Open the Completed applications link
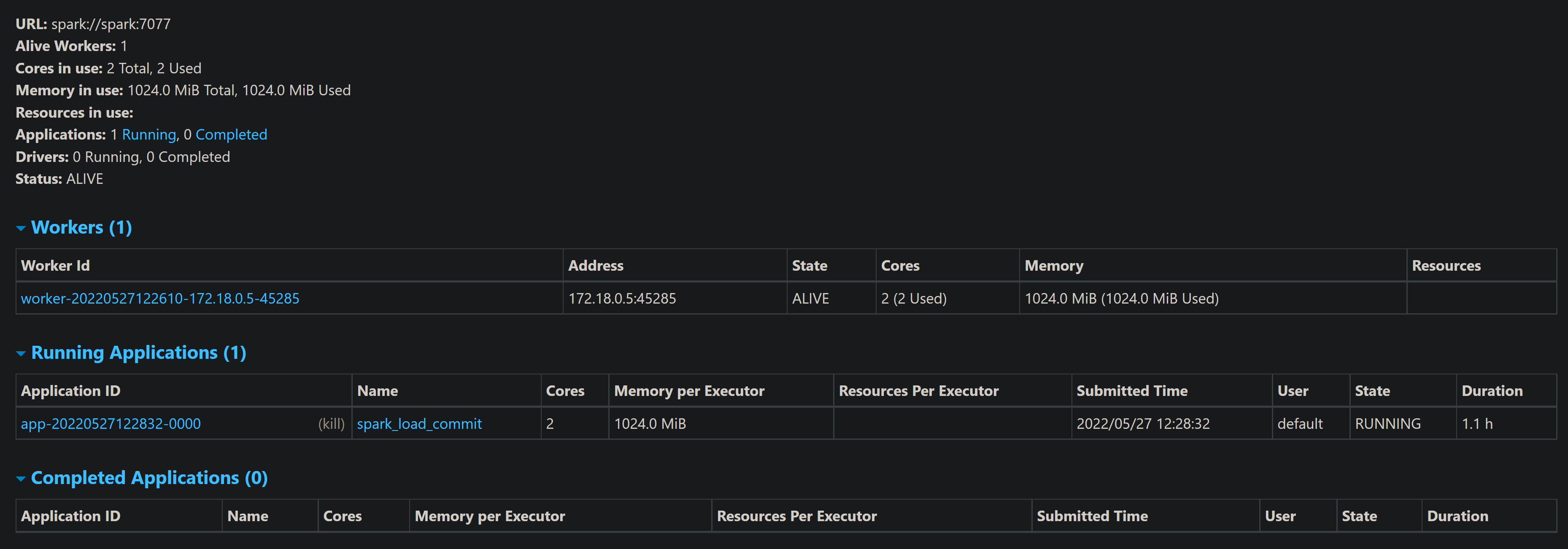The width and height of the screenshot is (1568, 549). (x=231, y=135)
